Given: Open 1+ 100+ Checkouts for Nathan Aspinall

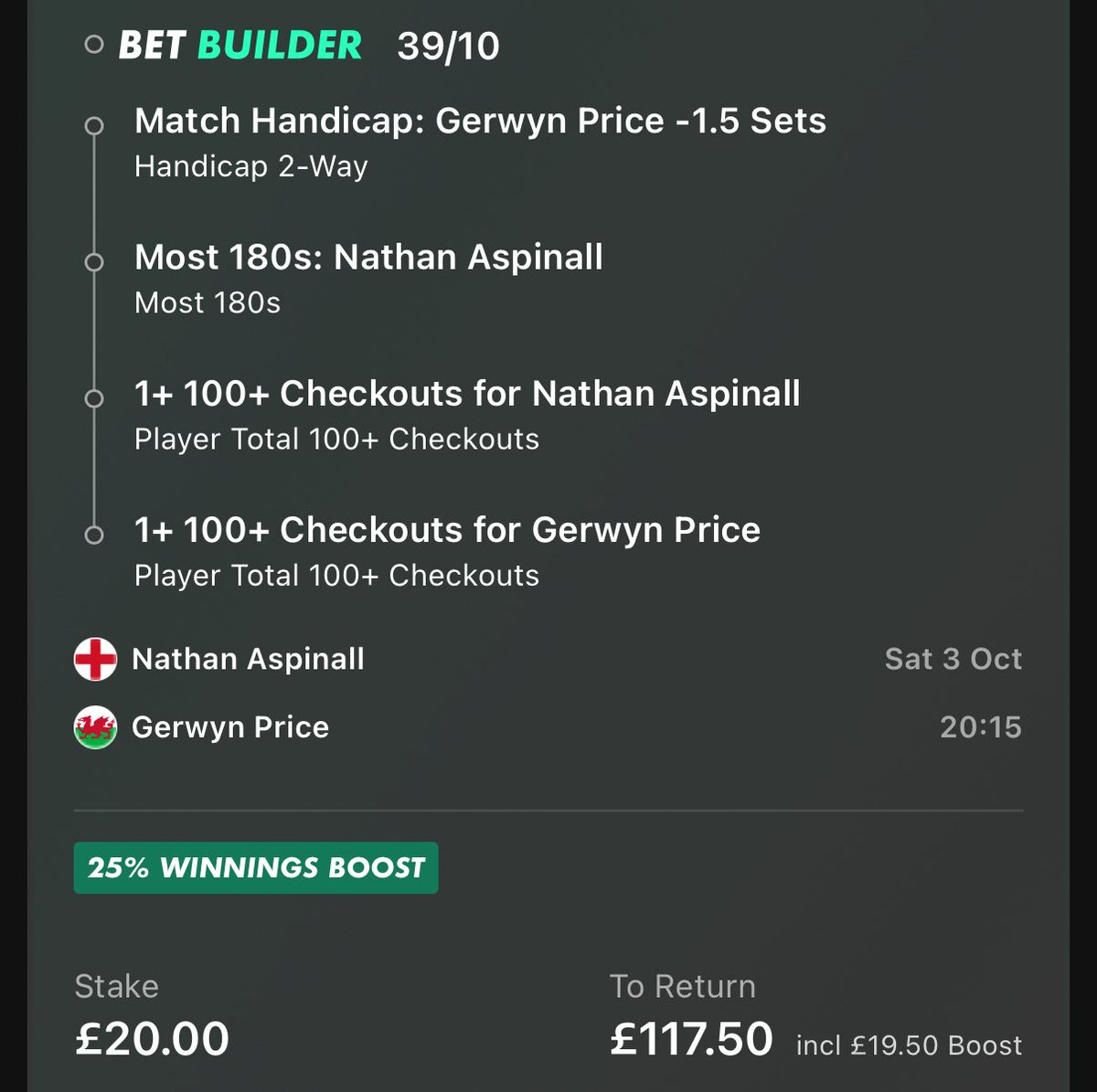Looking at the screenshot, I should point(467,414).
